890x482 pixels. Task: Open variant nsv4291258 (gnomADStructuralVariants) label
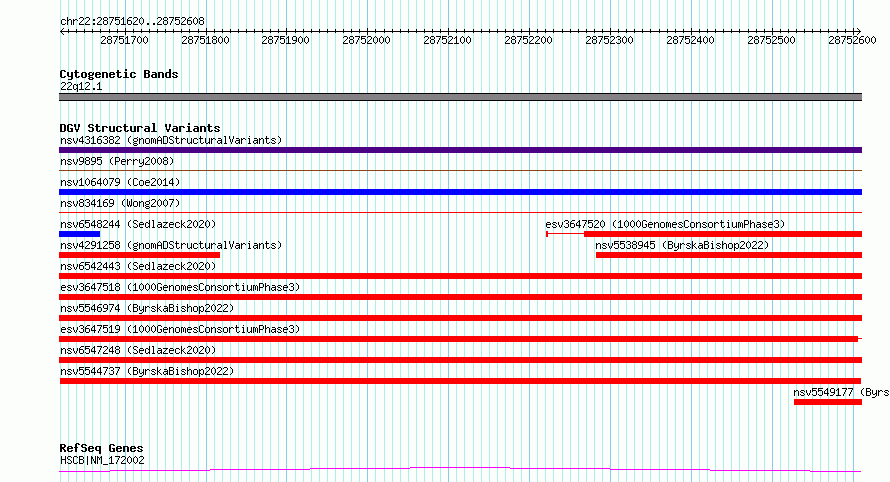(171, 245)
